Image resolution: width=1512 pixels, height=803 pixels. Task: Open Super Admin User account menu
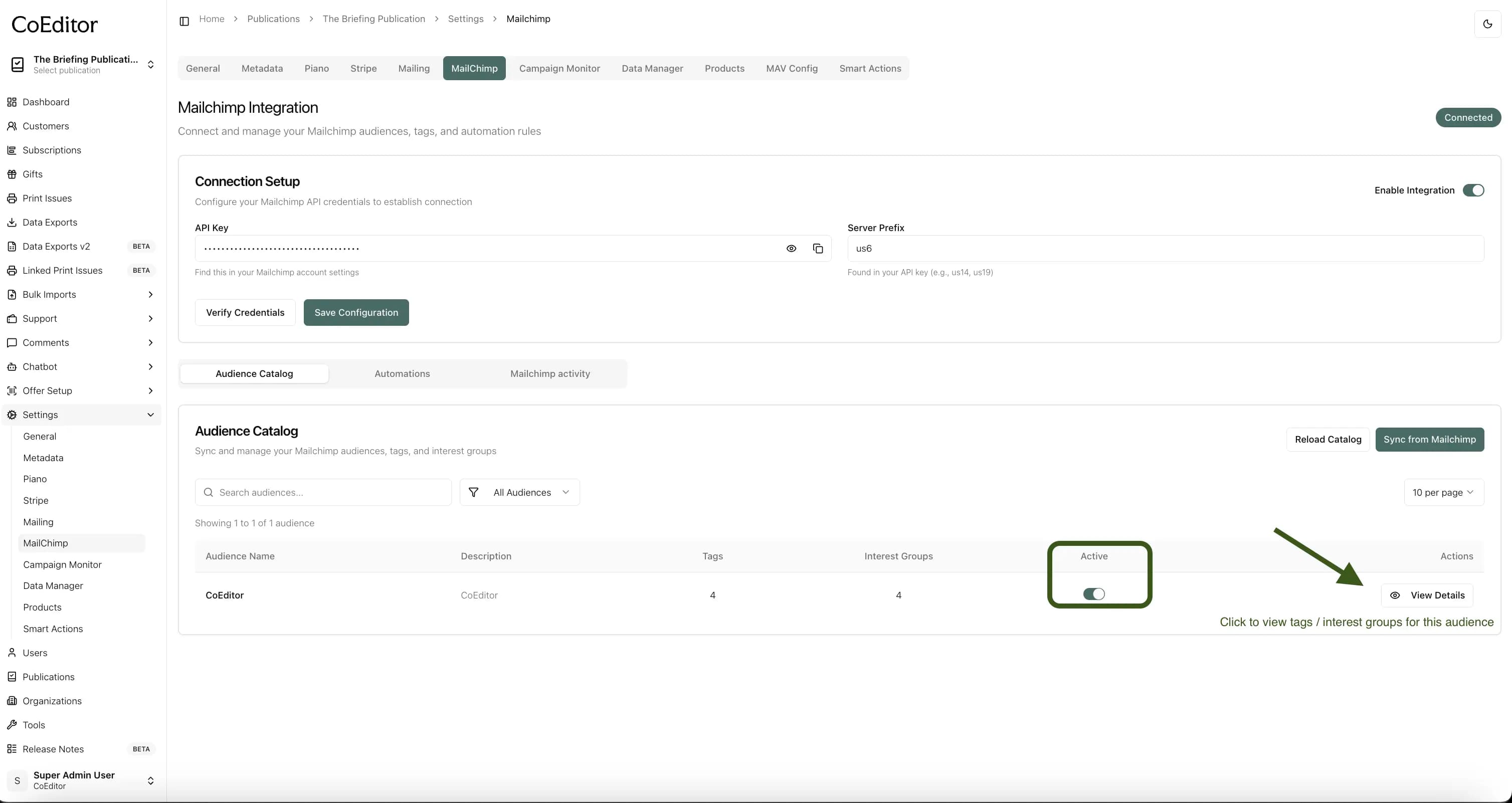[82, 780]
